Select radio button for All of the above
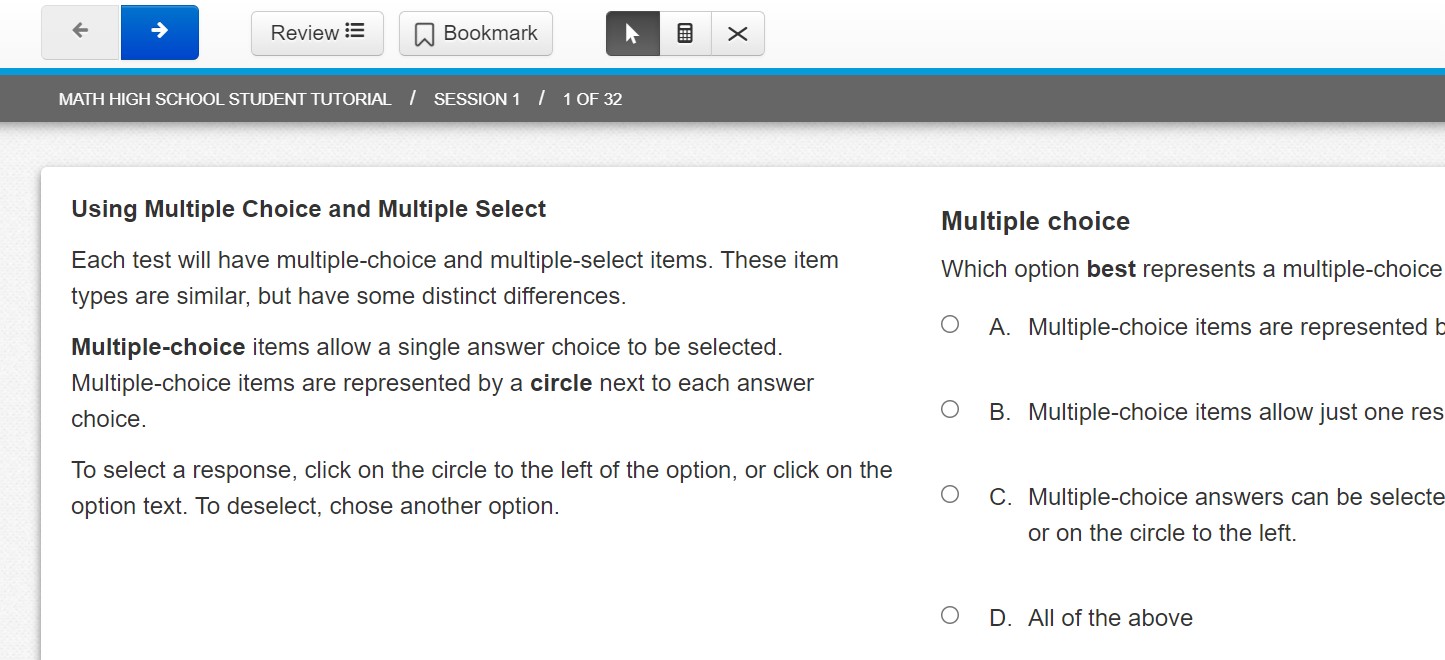The width and height of the screenshot is (1445, 660). tap(950, 615)
